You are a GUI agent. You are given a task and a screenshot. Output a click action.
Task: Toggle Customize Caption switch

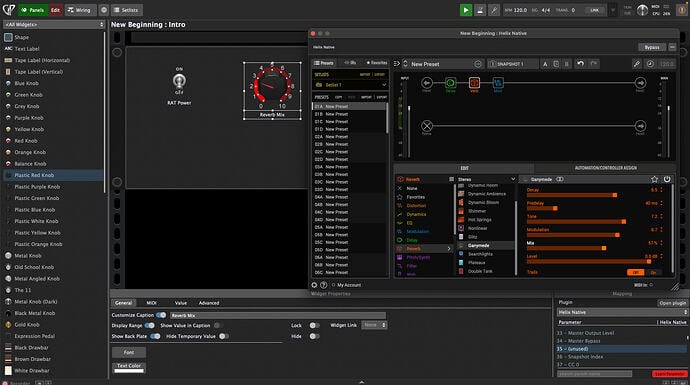(x=161, y=315)
